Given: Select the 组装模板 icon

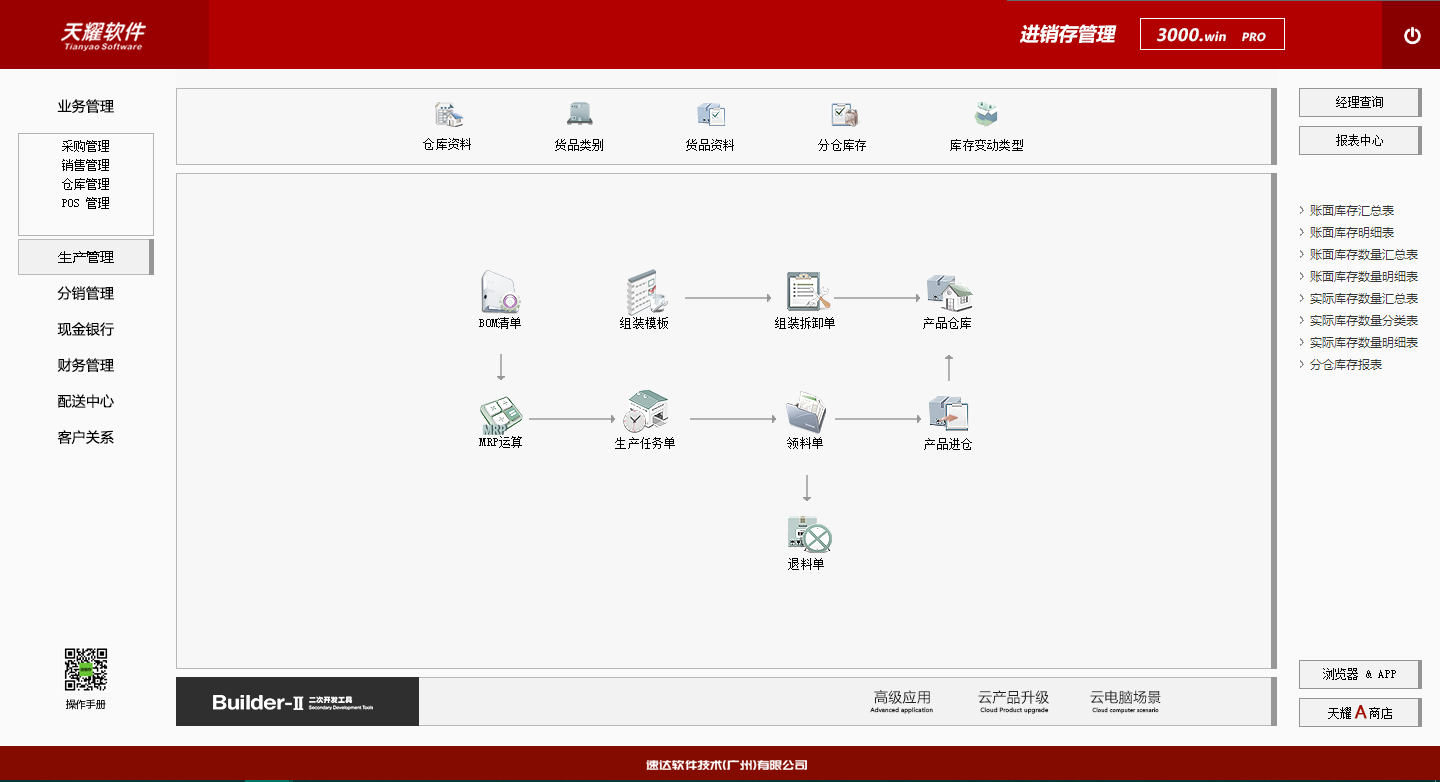Looking at the screenshot, I should 645,292.
